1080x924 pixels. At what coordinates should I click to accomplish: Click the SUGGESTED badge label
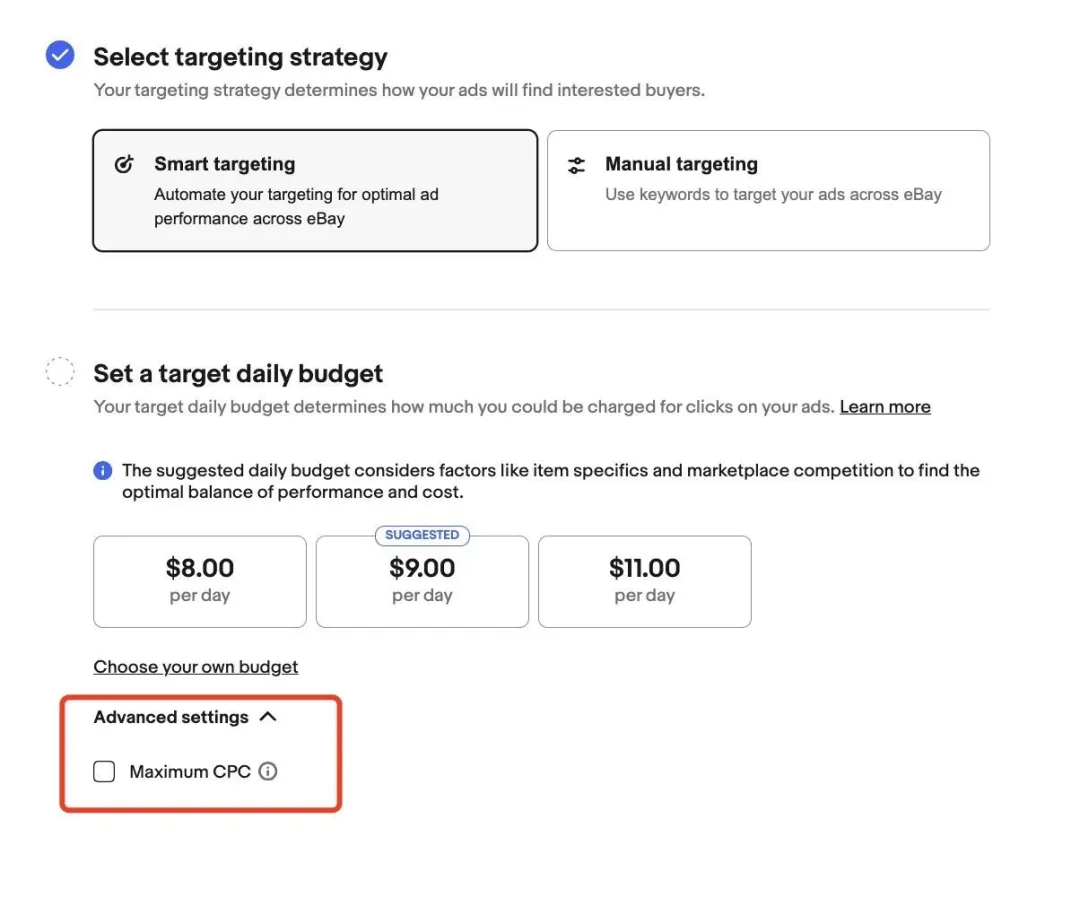click(422, 535)
